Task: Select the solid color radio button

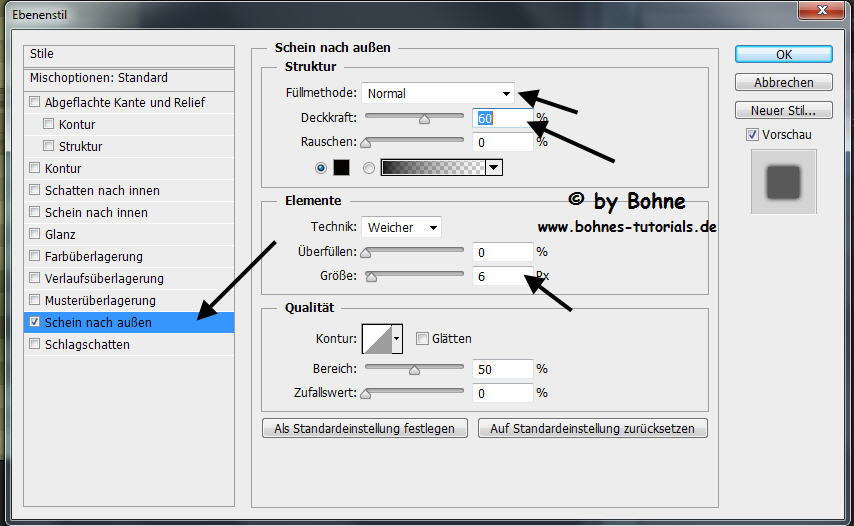Action: click(x=321, y=168)
